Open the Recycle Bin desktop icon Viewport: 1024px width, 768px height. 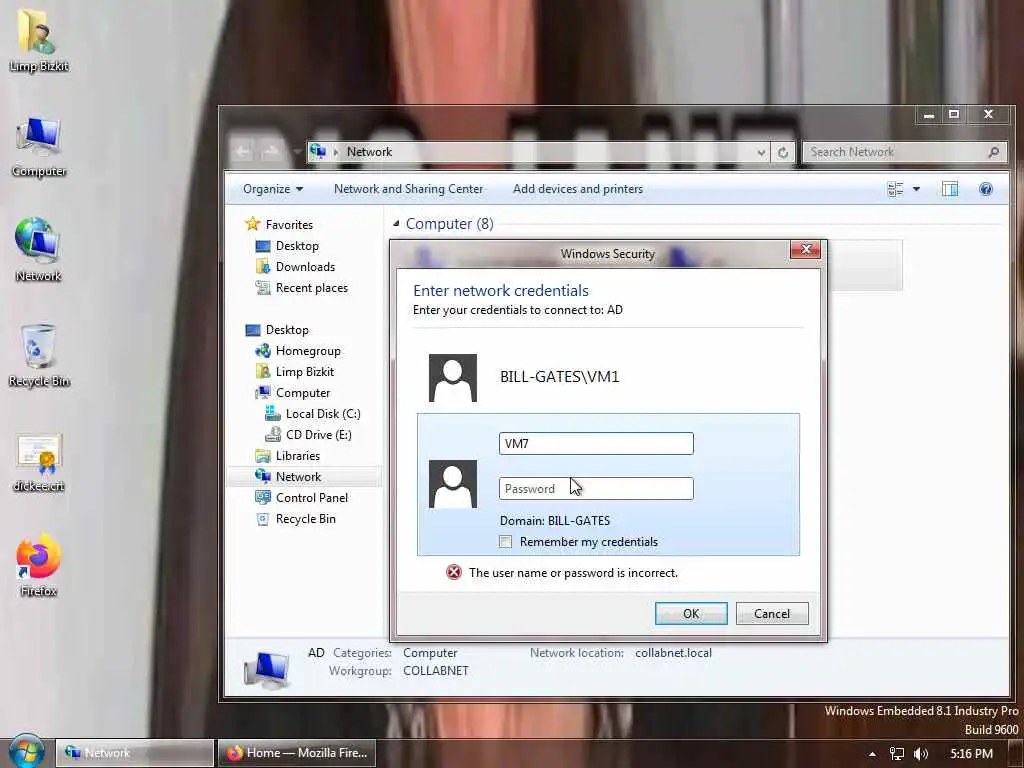click(x=39, y=356)
